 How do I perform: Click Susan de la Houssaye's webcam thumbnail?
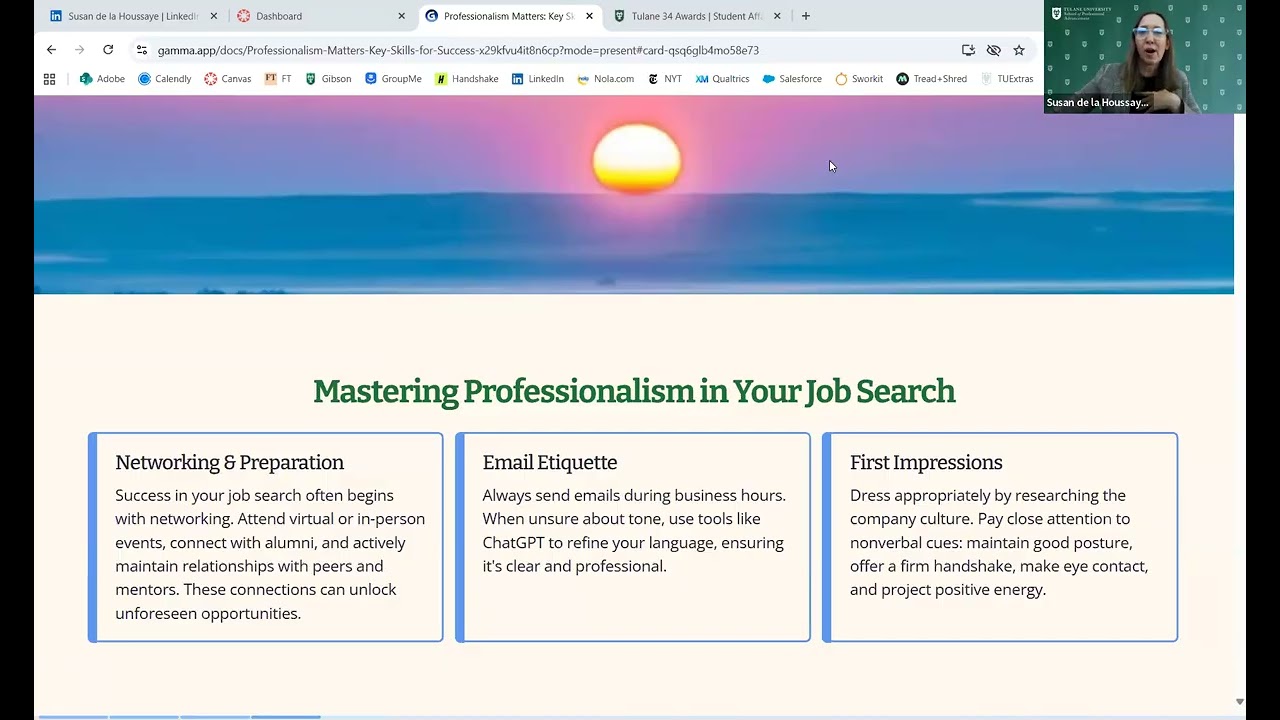tap(1145, 57)
